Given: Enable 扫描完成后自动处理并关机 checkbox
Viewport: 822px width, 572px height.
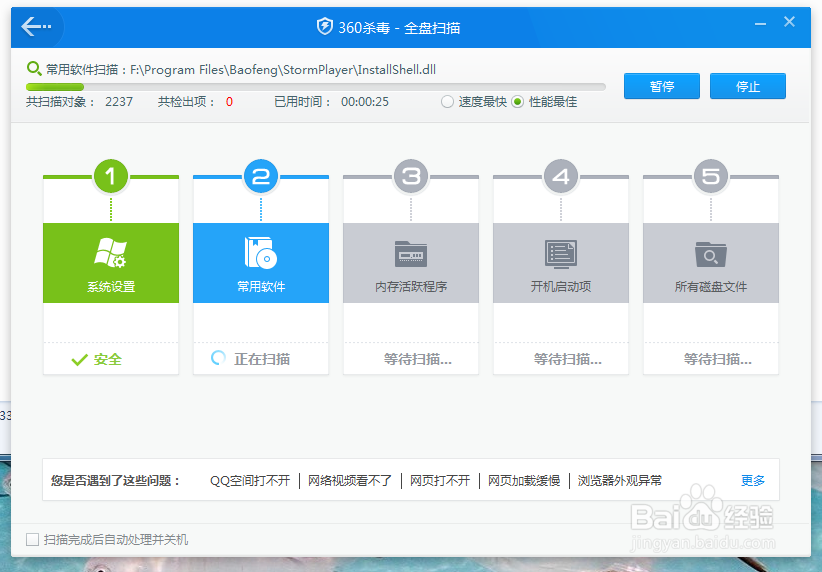Looking at the screenshot, I should [33, 539].
